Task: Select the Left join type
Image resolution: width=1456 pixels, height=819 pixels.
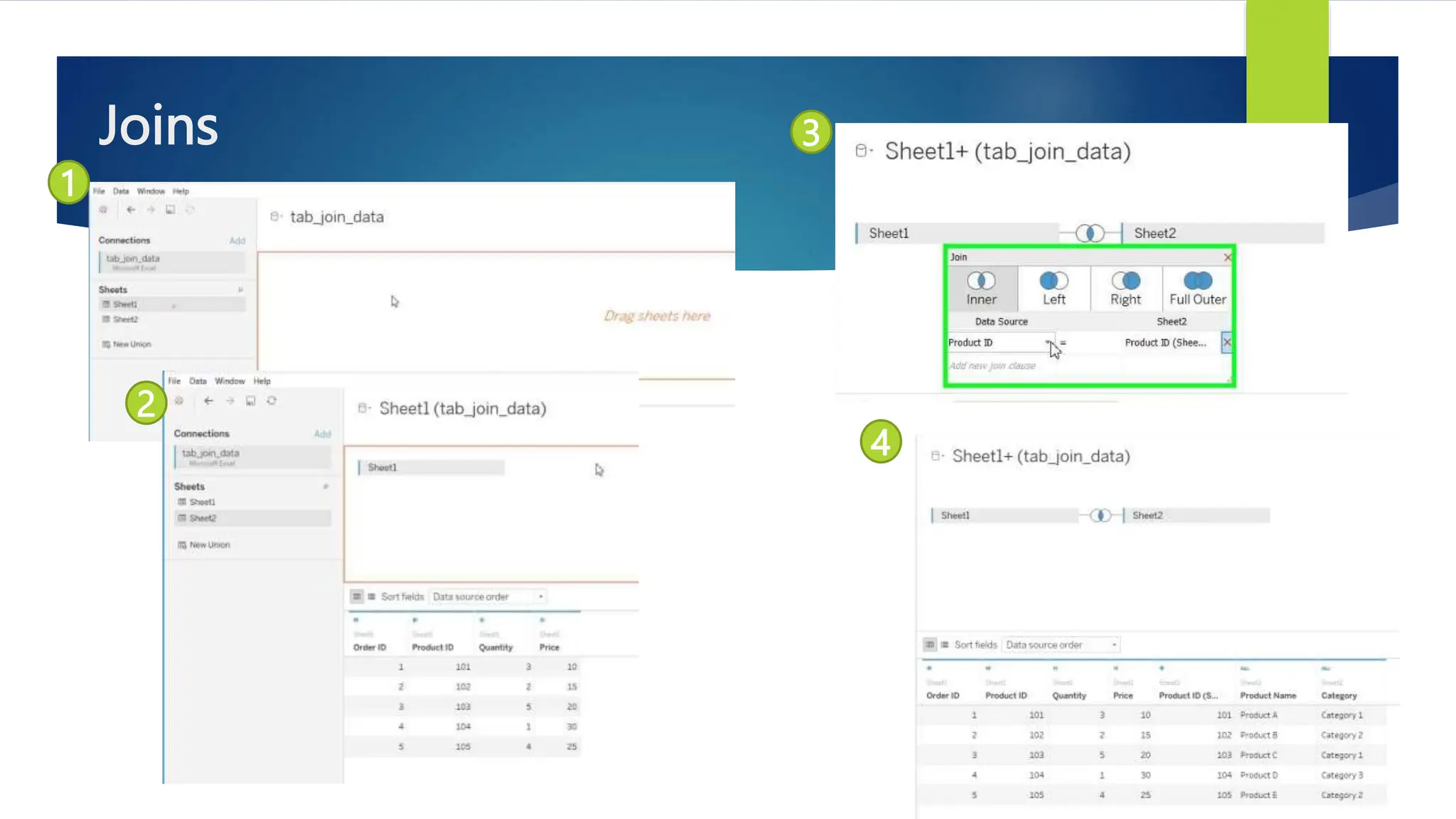Action: point(1054,288)
